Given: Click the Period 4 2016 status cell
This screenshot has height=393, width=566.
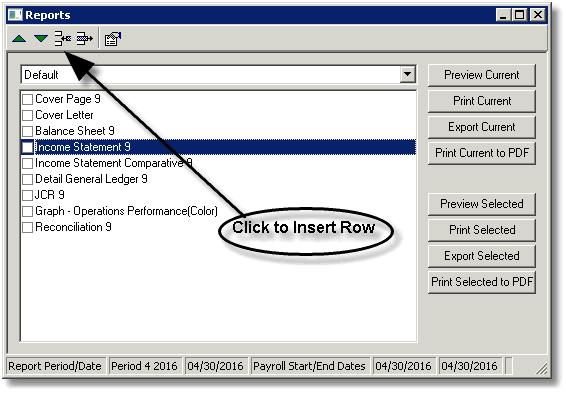Looking at the screenshot, I should click(145, 366).
